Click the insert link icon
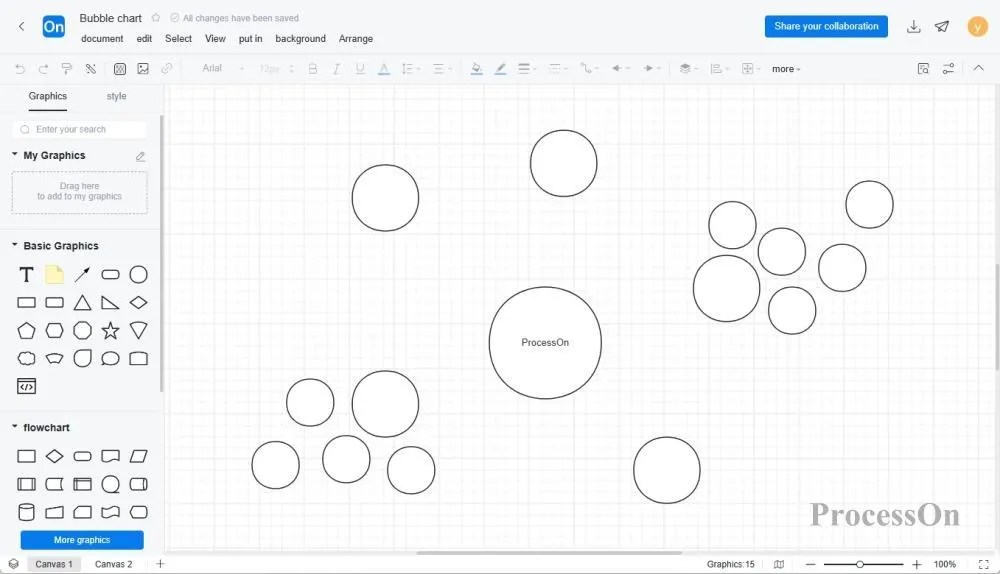The width and height of the screenshot is (1000, 574). (x=166, y=69)
